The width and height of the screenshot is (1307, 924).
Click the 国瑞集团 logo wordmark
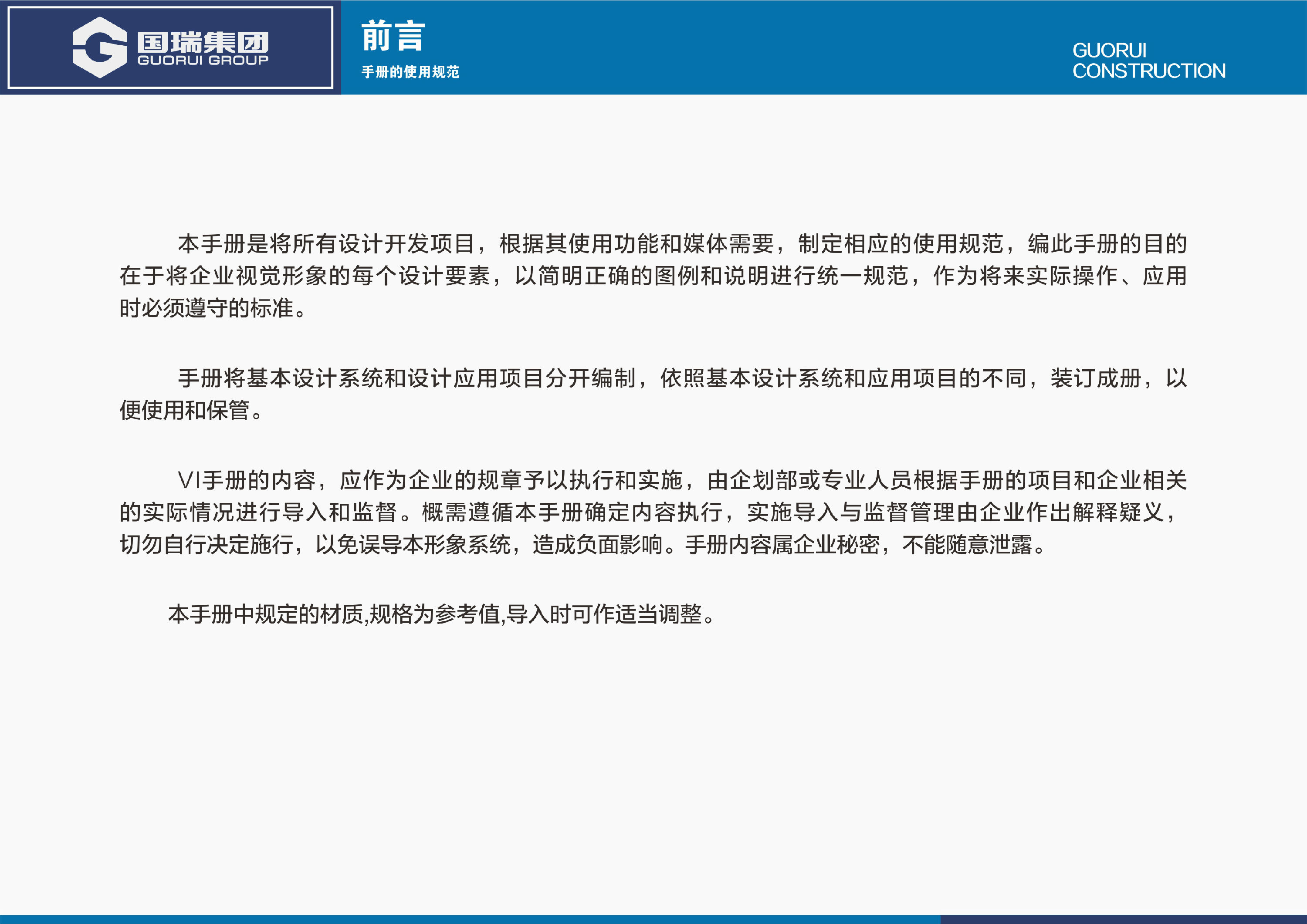pos(203,42)
